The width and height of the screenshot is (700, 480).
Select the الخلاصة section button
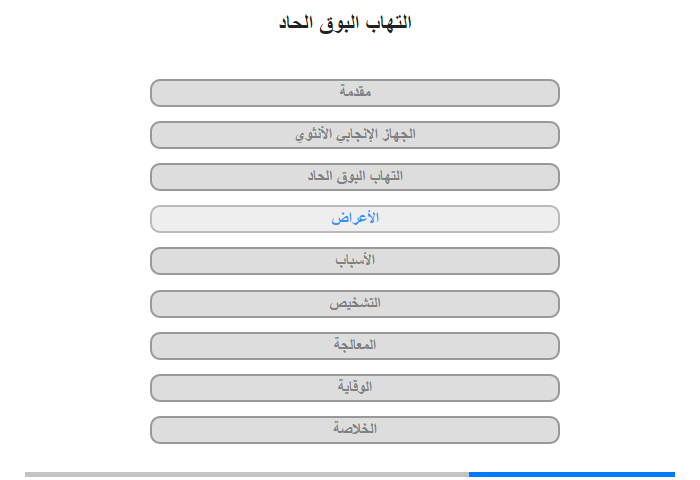point(355,430)
